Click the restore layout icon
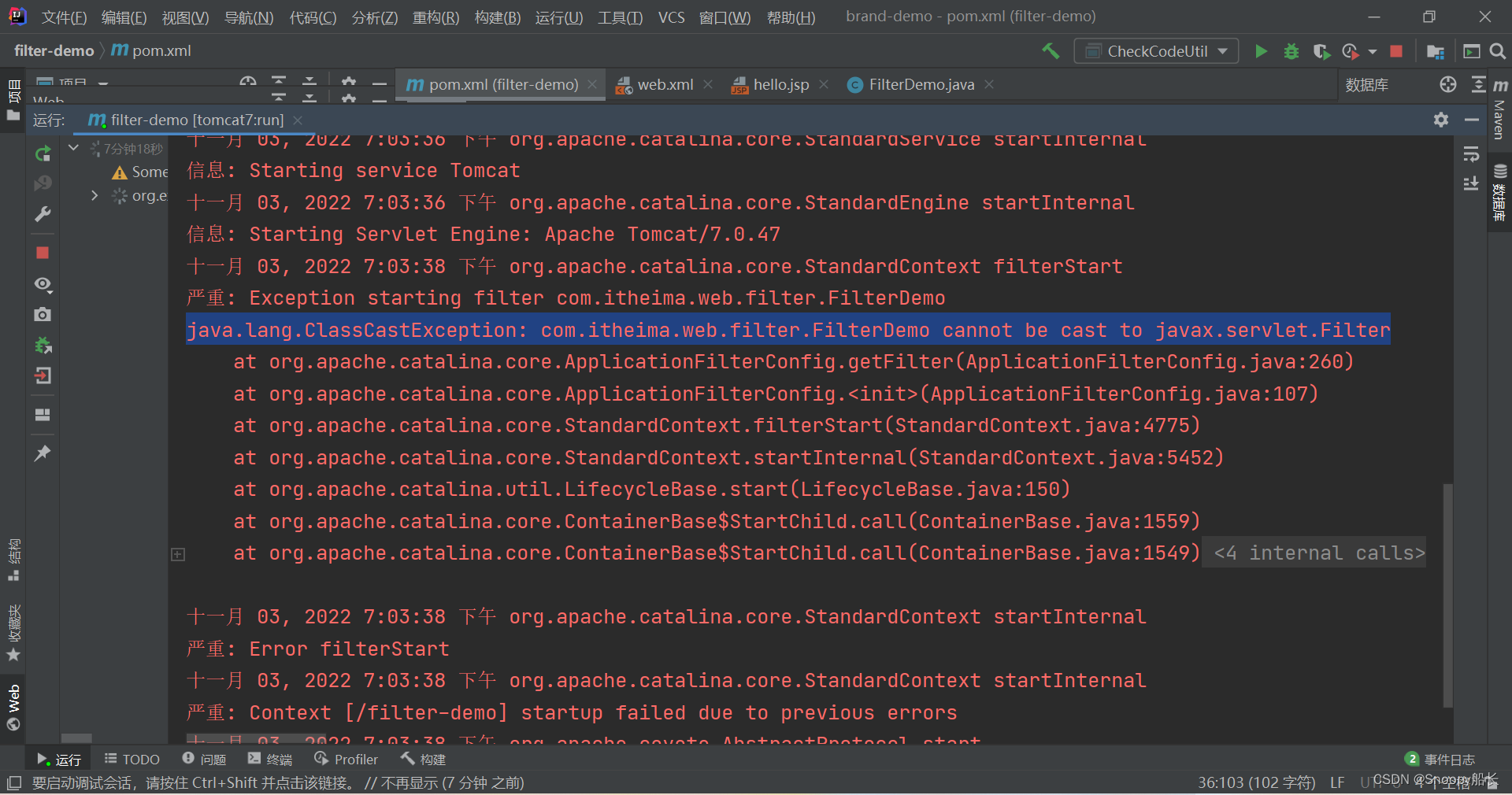 click(43, 414)
